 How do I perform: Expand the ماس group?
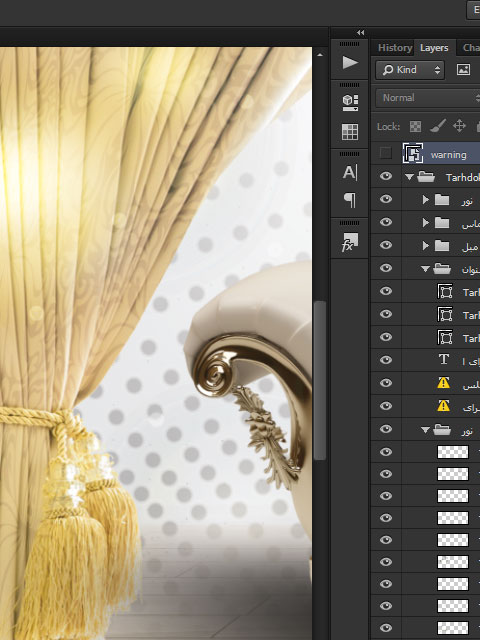(x=425, y=222)
